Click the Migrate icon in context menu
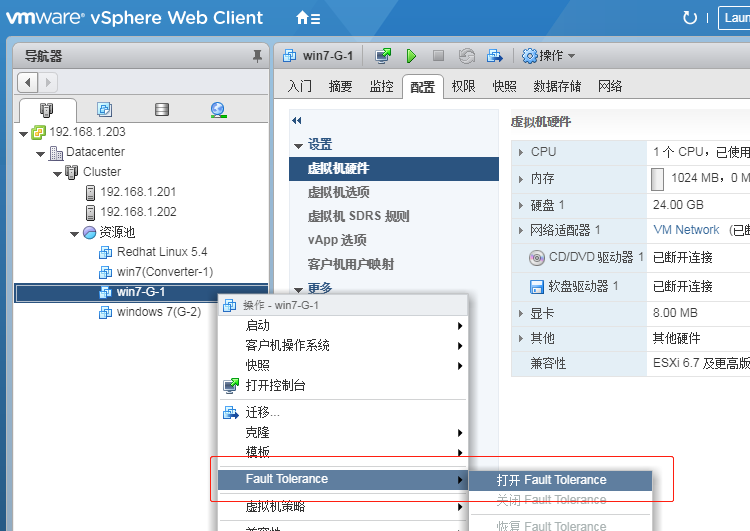This screenshot has height=531, width=750. click(x=231, y=412)
